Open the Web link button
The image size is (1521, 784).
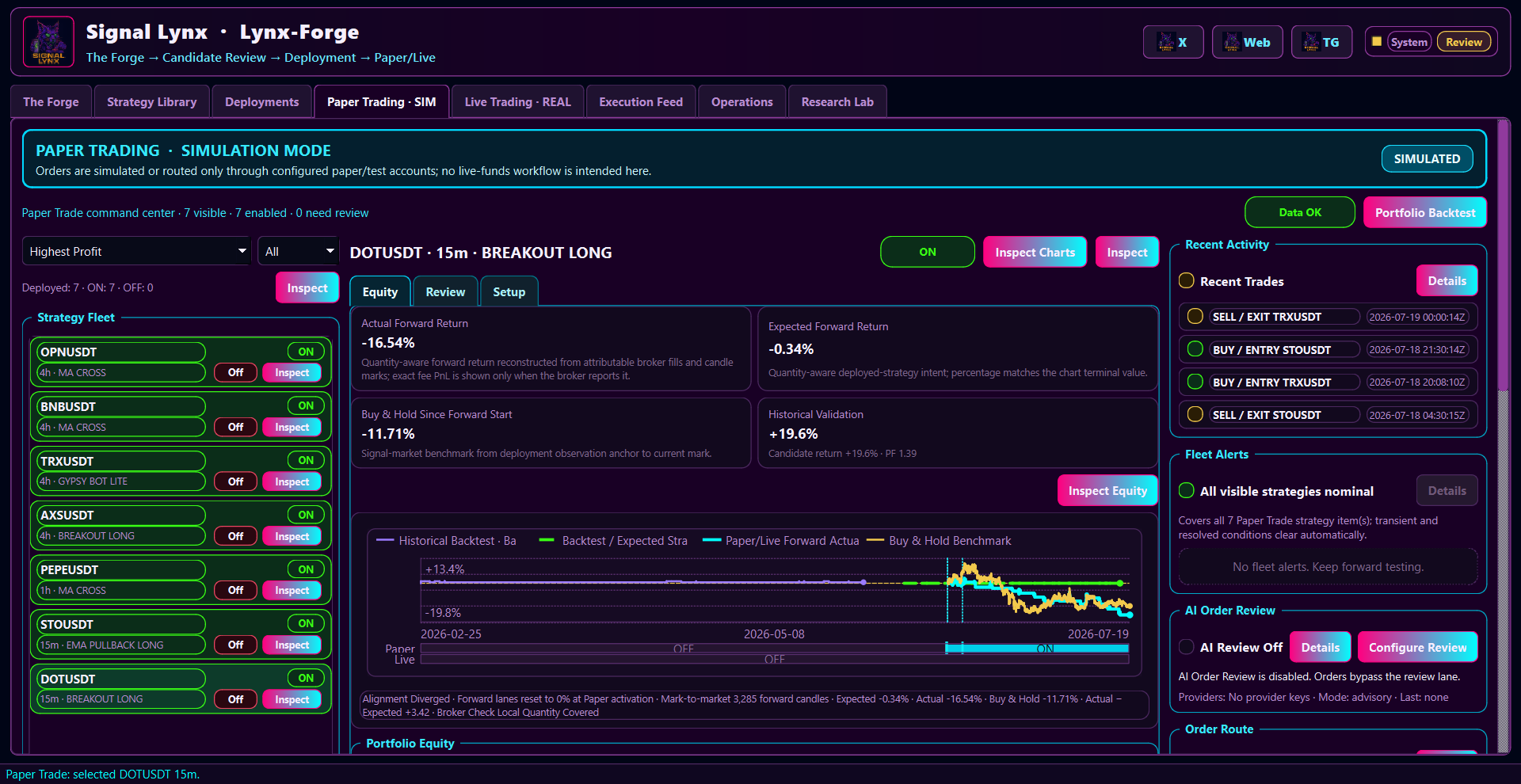1247,42
